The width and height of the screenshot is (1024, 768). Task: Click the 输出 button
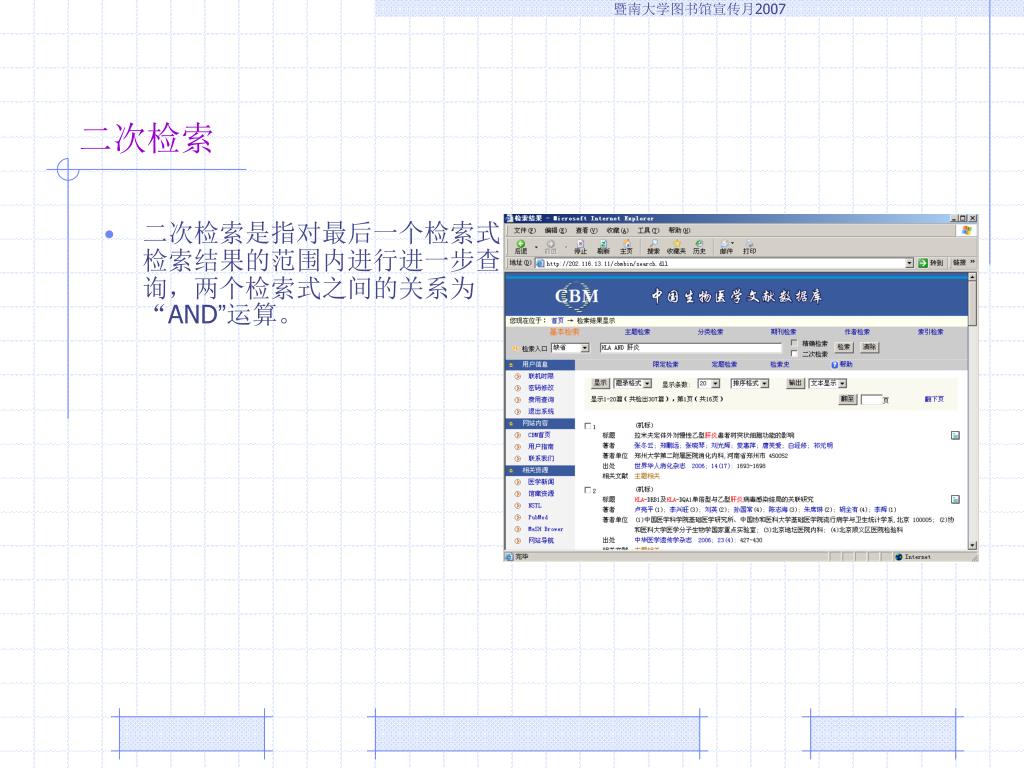pos(795,383)
